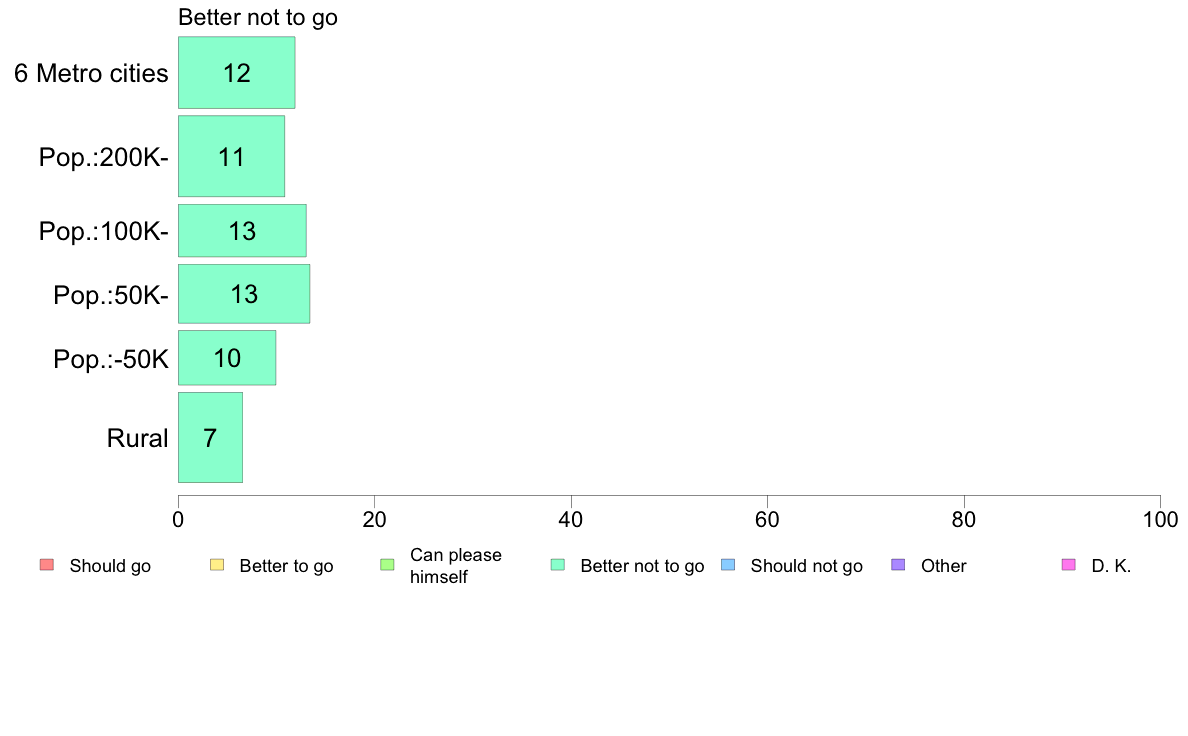Click the Rural category label
The height and width of the screenshot is (736, 1188).
click(137, 438)
